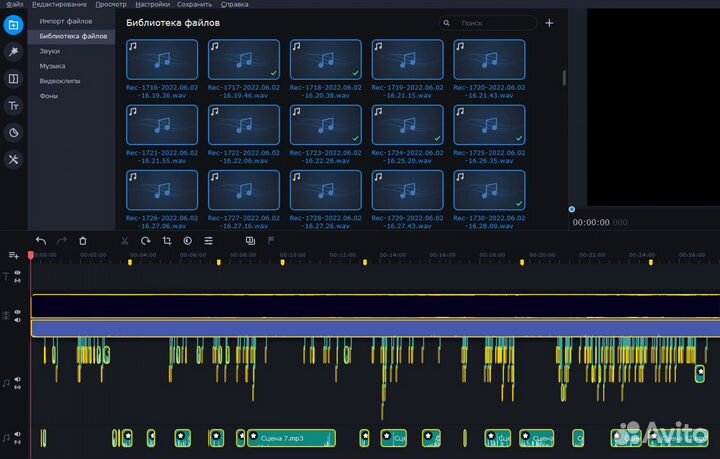Open clip properties sliders icon
Screen dimensions: 720x459
208,240
